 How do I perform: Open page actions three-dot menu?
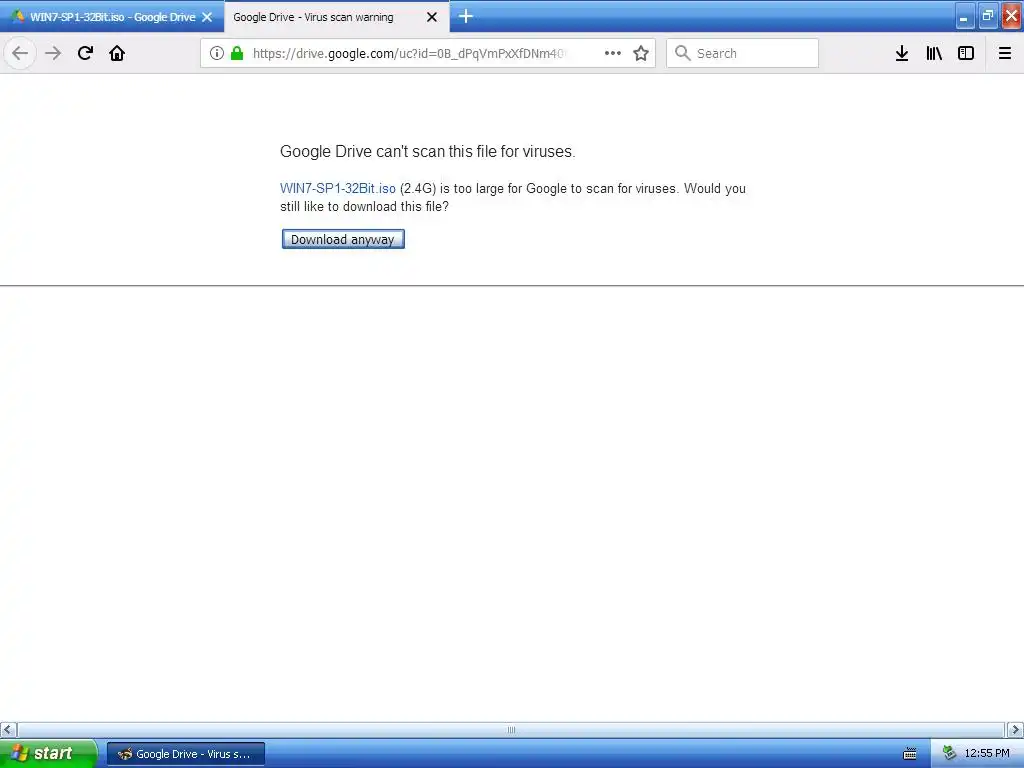pyautogui.click(x=613, y=53)
